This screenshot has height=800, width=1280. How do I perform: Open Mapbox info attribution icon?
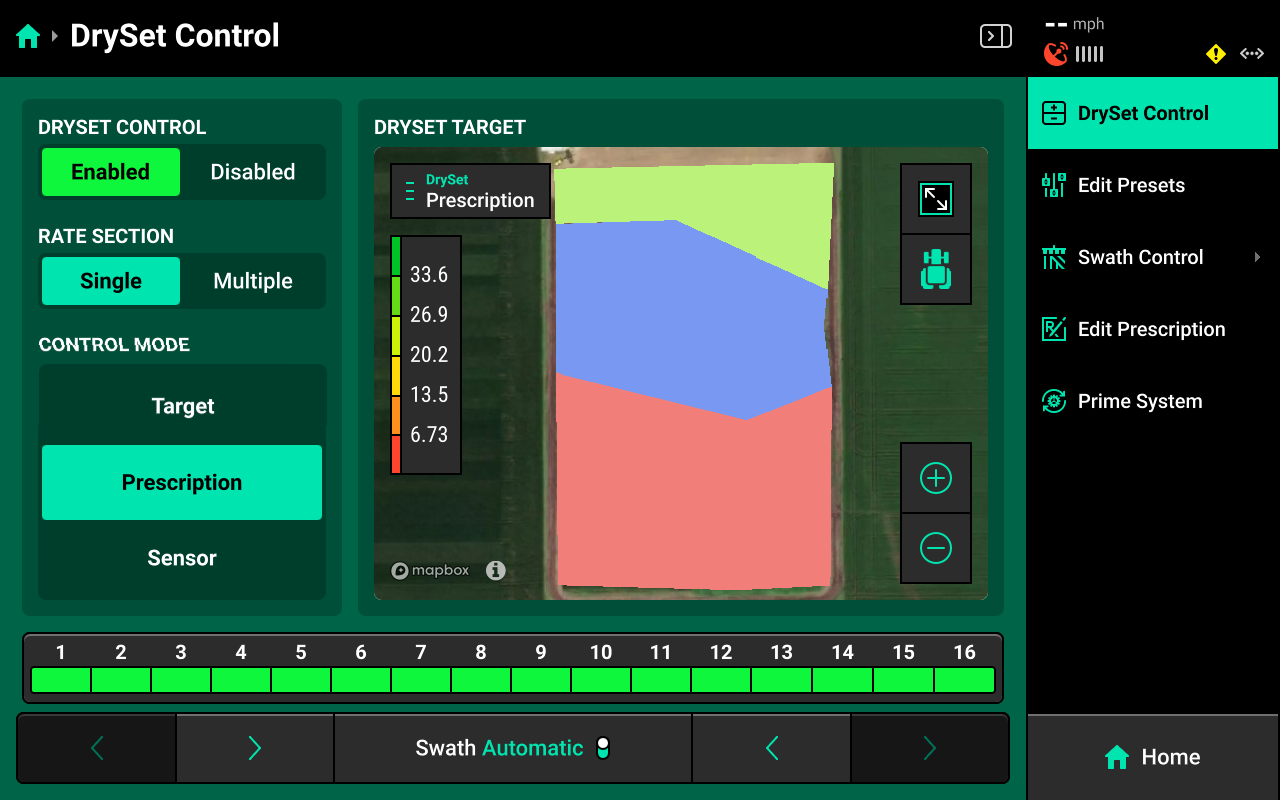coord(495,570)
